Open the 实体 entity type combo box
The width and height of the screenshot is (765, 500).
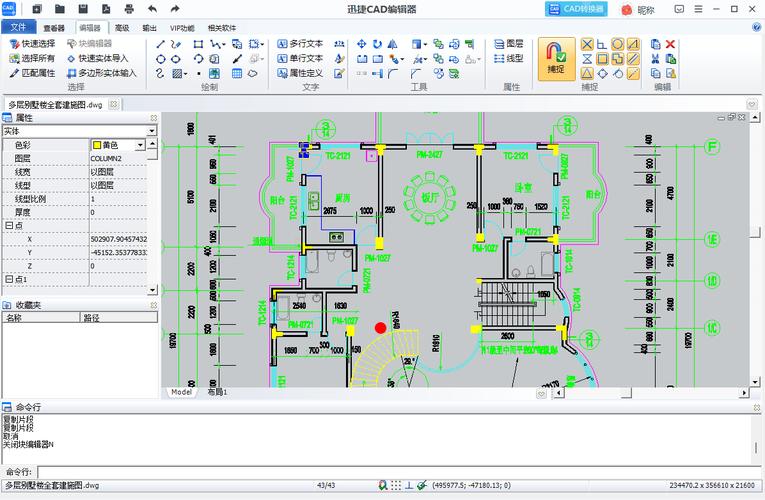pyautogui.click(x=79, y=131)
